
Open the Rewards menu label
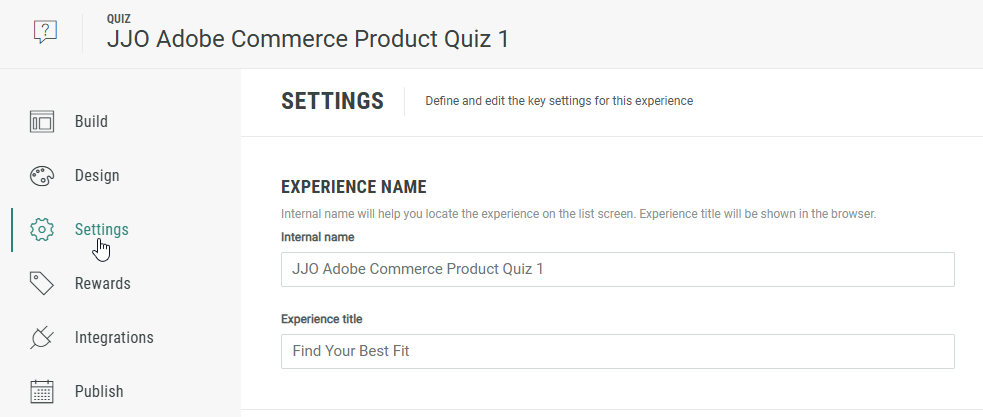102,284
